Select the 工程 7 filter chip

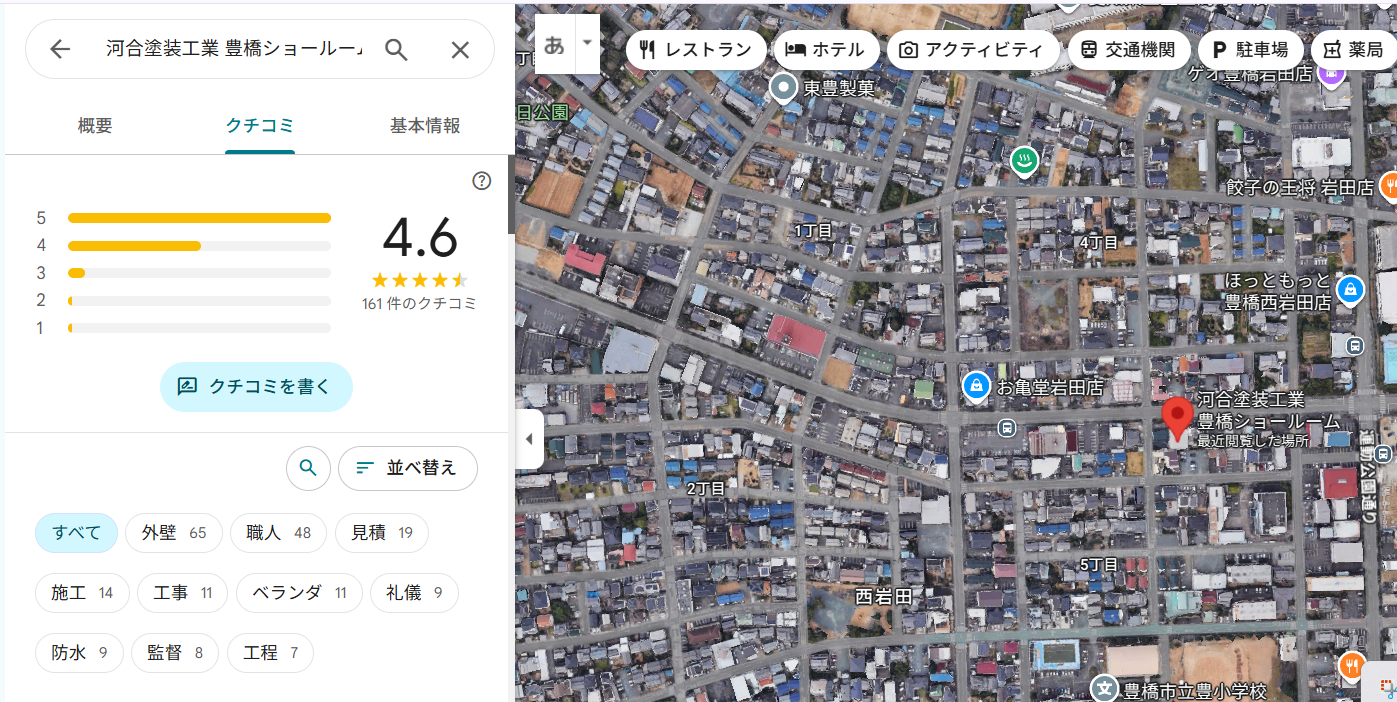pyautogui.click(x=270, y=653)
